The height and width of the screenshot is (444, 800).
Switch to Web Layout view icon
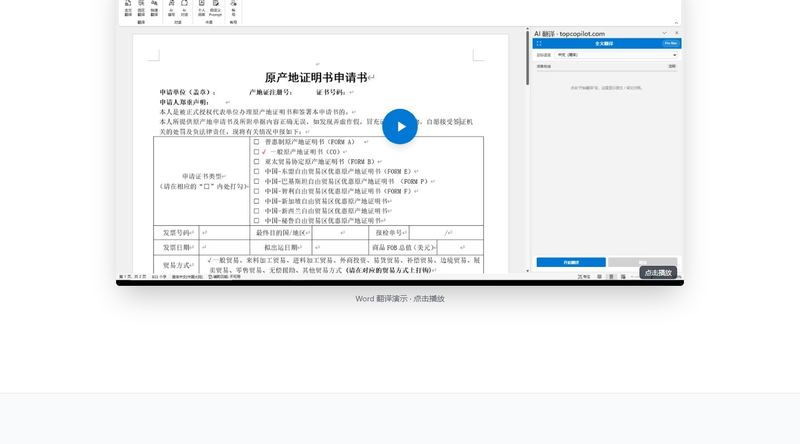point(623,277)
